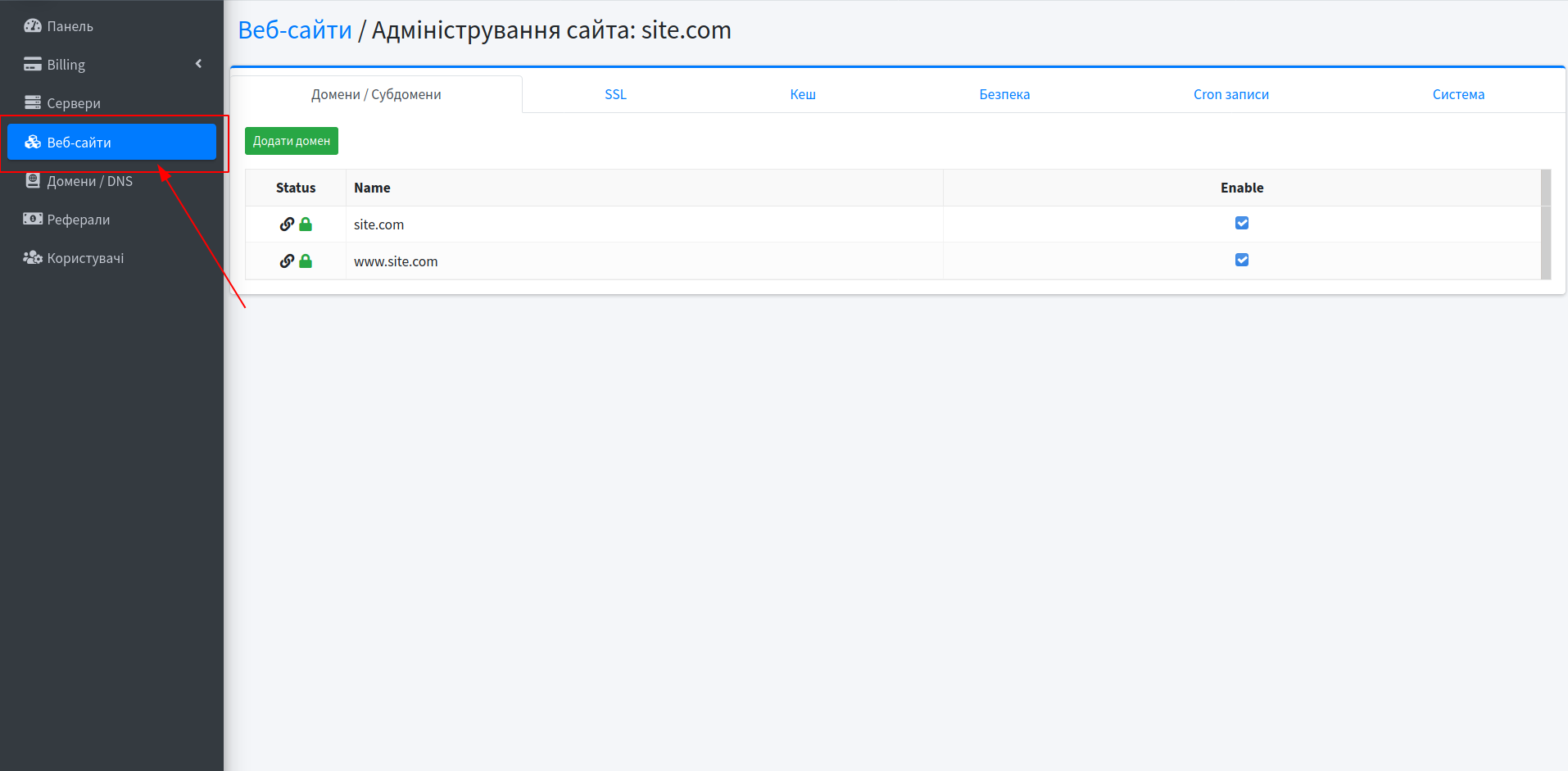This screenshot has width=1568, height=771.
Task: Click the Сервери server icon
Action: [33, 103]
